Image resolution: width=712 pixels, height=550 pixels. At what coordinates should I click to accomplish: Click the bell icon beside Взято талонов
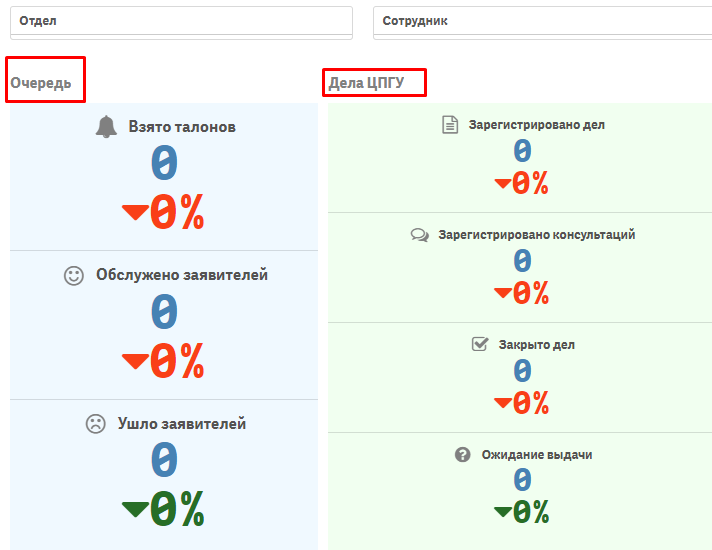[x=106, y=127]
